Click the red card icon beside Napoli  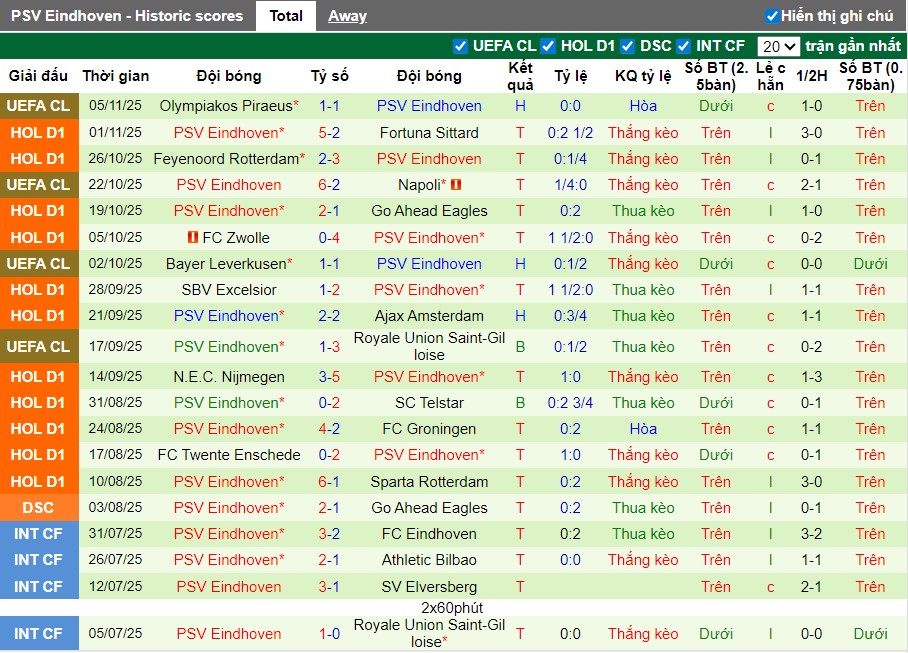pos(456,185)
